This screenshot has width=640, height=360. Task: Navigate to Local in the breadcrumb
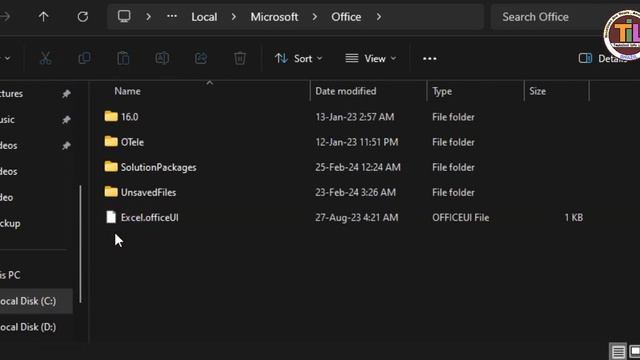[x=204, y=17]
